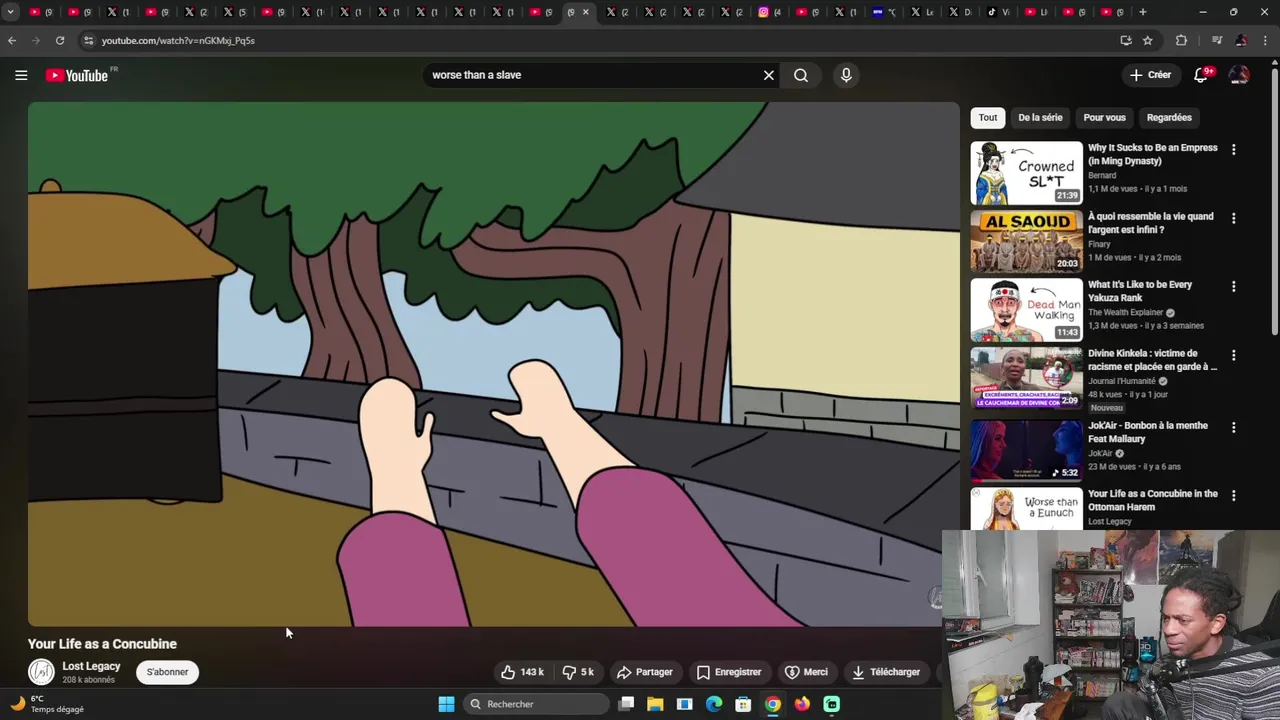Open media controls in Chrome toolbar
Viewport: 1280px width, 720px height.
coord(1217,40)
